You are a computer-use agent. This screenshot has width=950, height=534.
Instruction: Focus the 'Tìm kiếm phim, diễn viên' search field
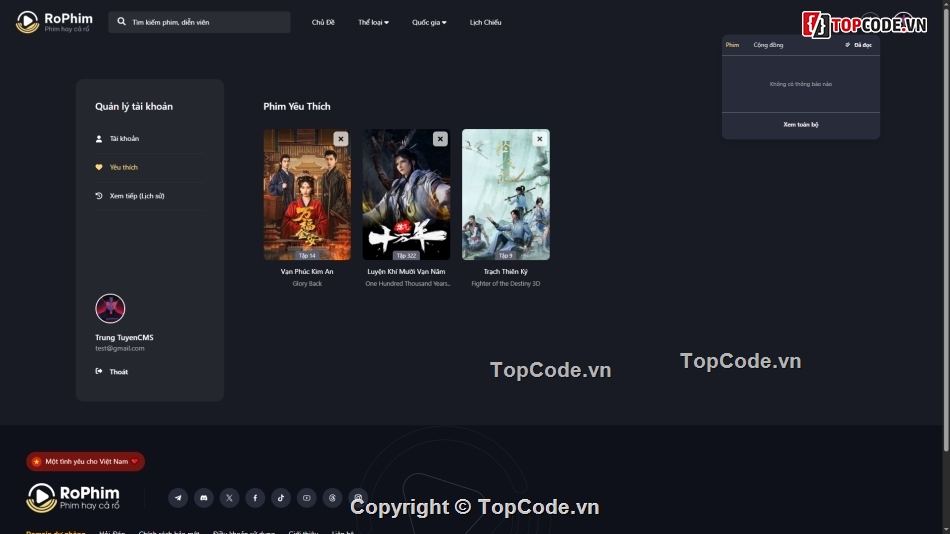[x=199, y=22]
